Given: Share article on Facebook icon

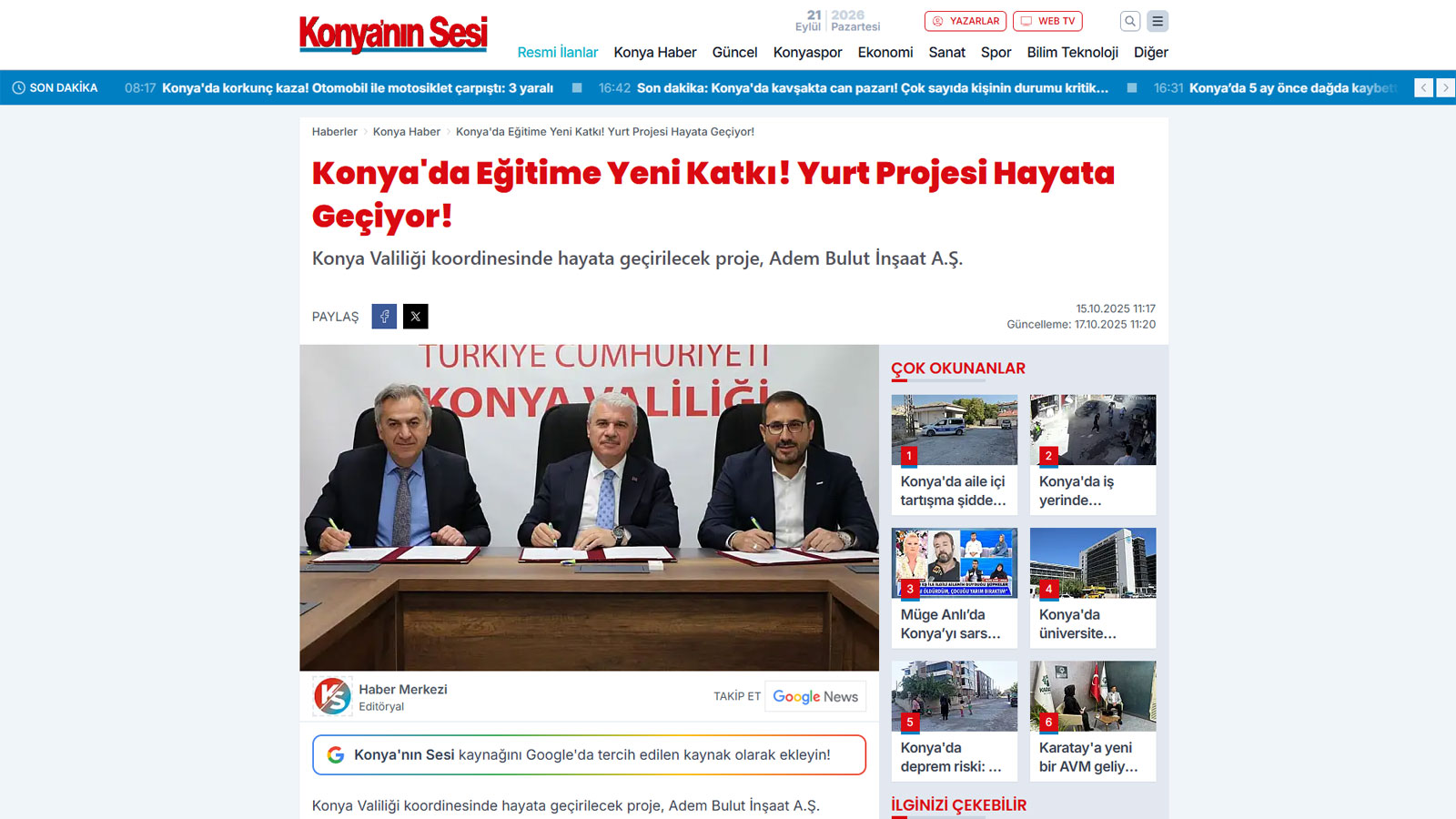Looking at the screenshot, I should (384, 316).
